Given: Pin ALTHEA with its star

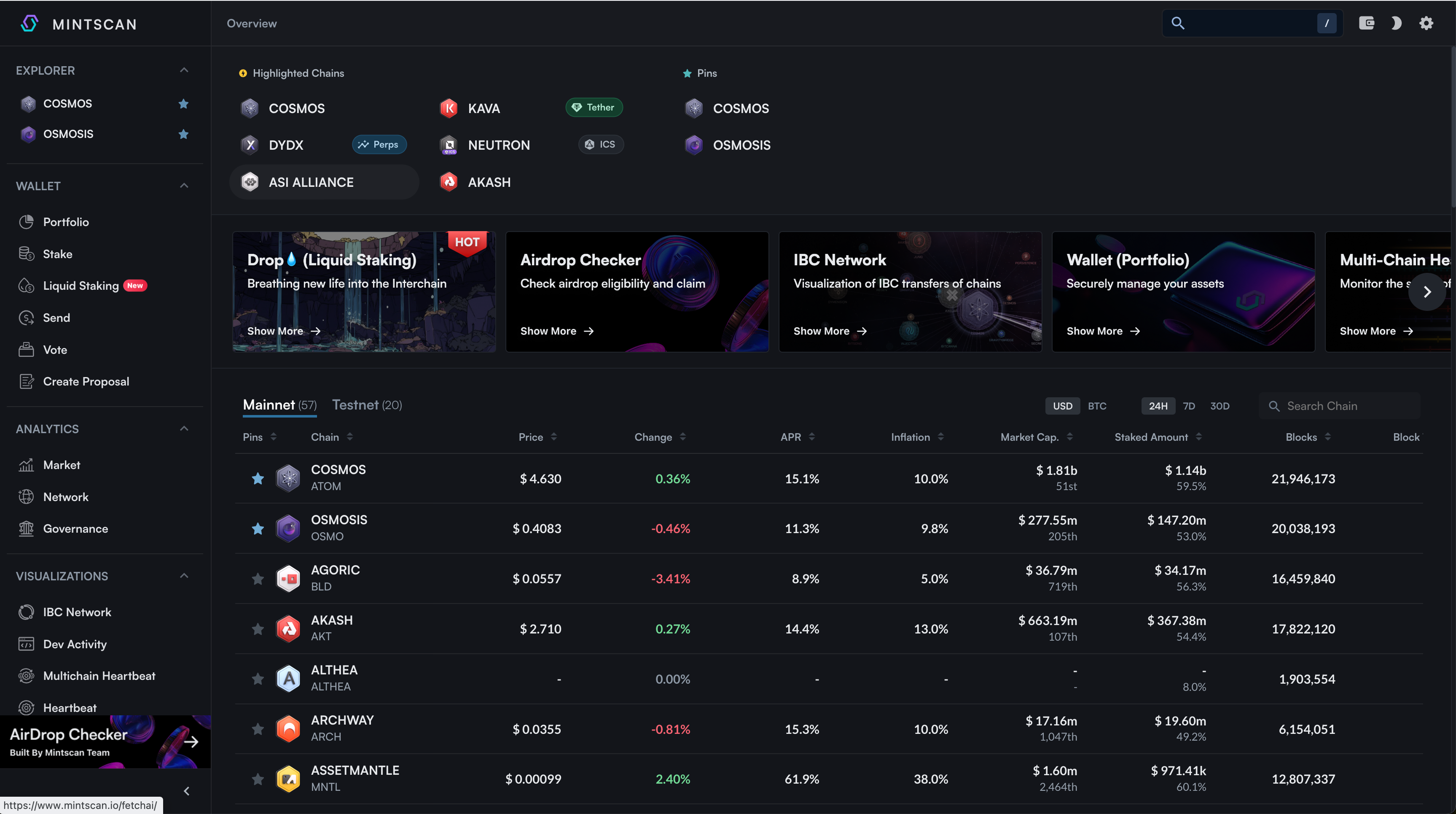Looking at the screenshot, I should (258, 679).
